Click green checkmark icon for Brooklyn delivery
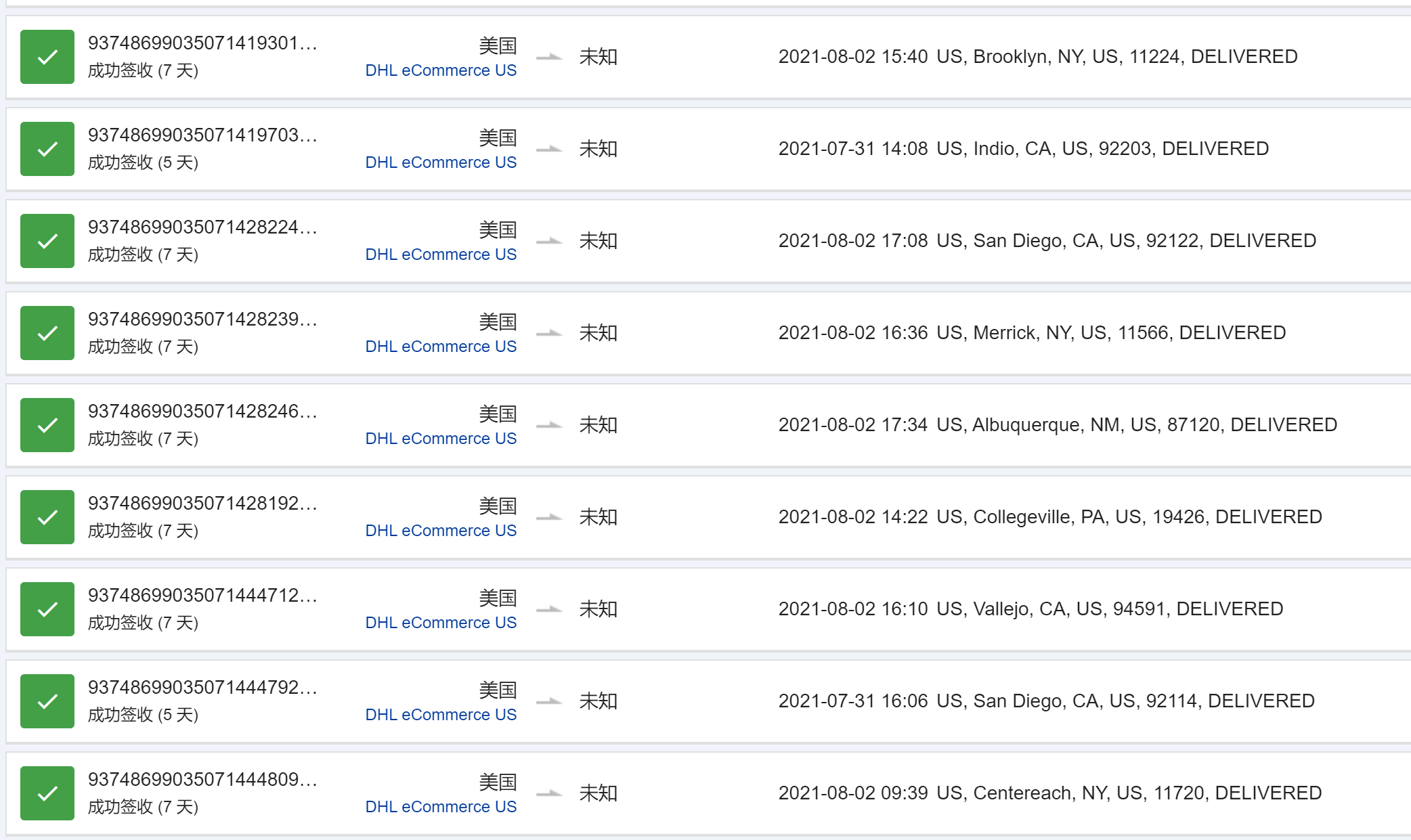This screenshot has width=1411, height=840. 47,57
